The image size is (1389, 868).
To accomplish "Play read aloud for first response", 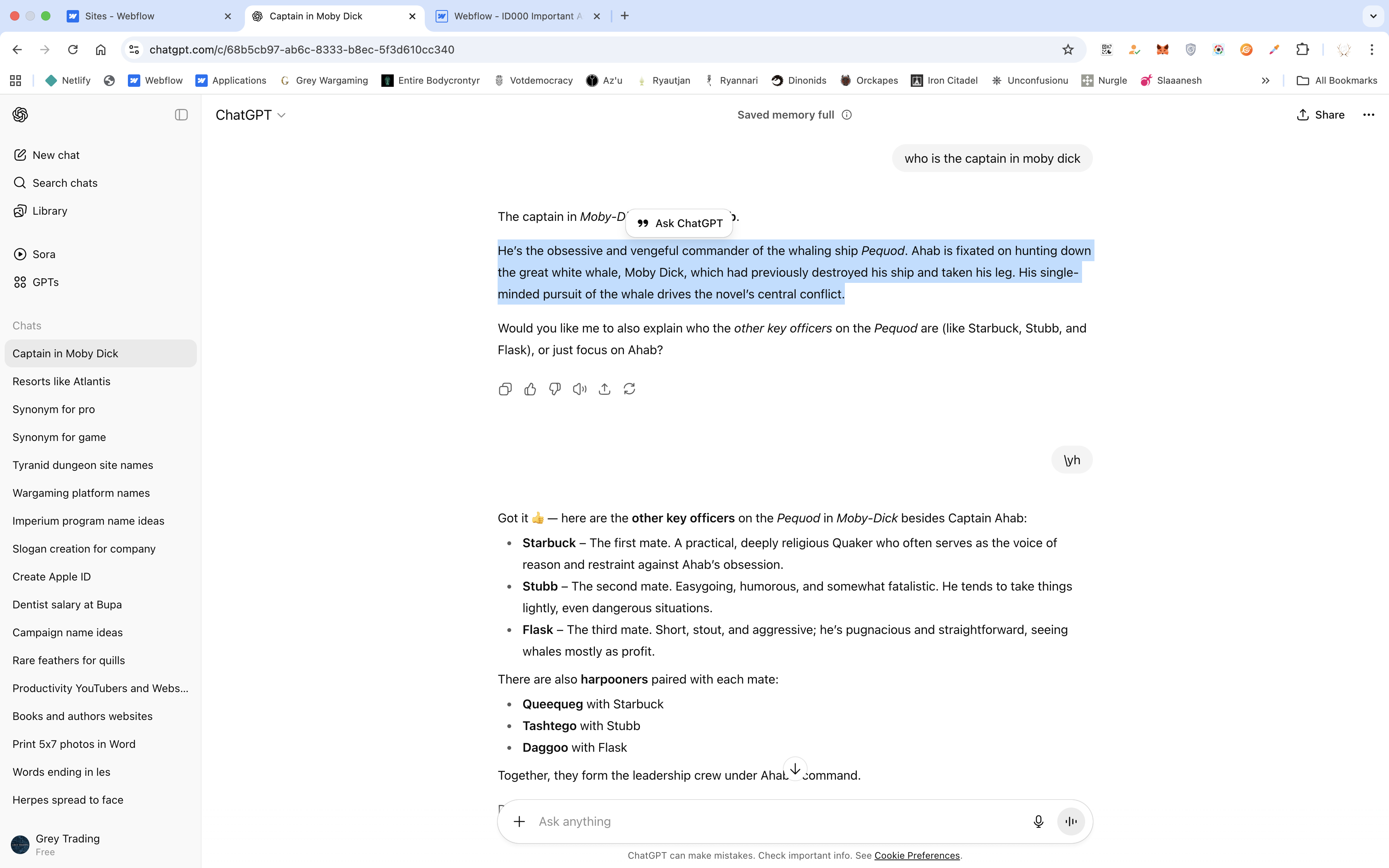I will (580, 389).
